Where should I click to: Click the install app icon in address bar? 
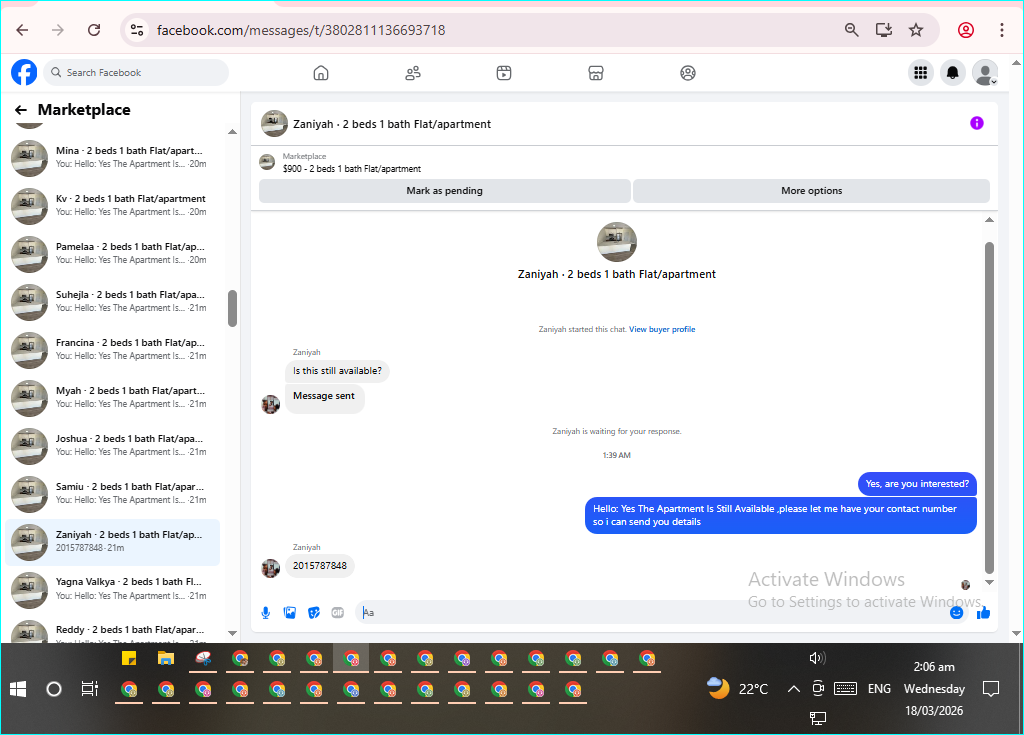(x=884, y=30)
